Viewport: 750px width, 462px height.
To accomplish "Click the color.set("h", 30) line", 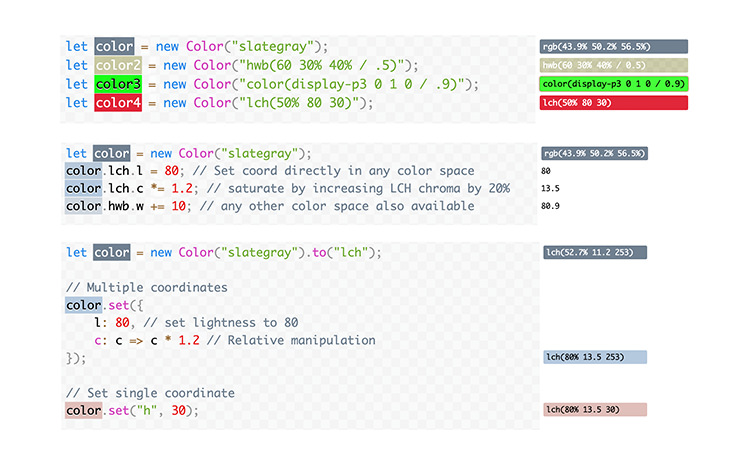I will 132,410.
